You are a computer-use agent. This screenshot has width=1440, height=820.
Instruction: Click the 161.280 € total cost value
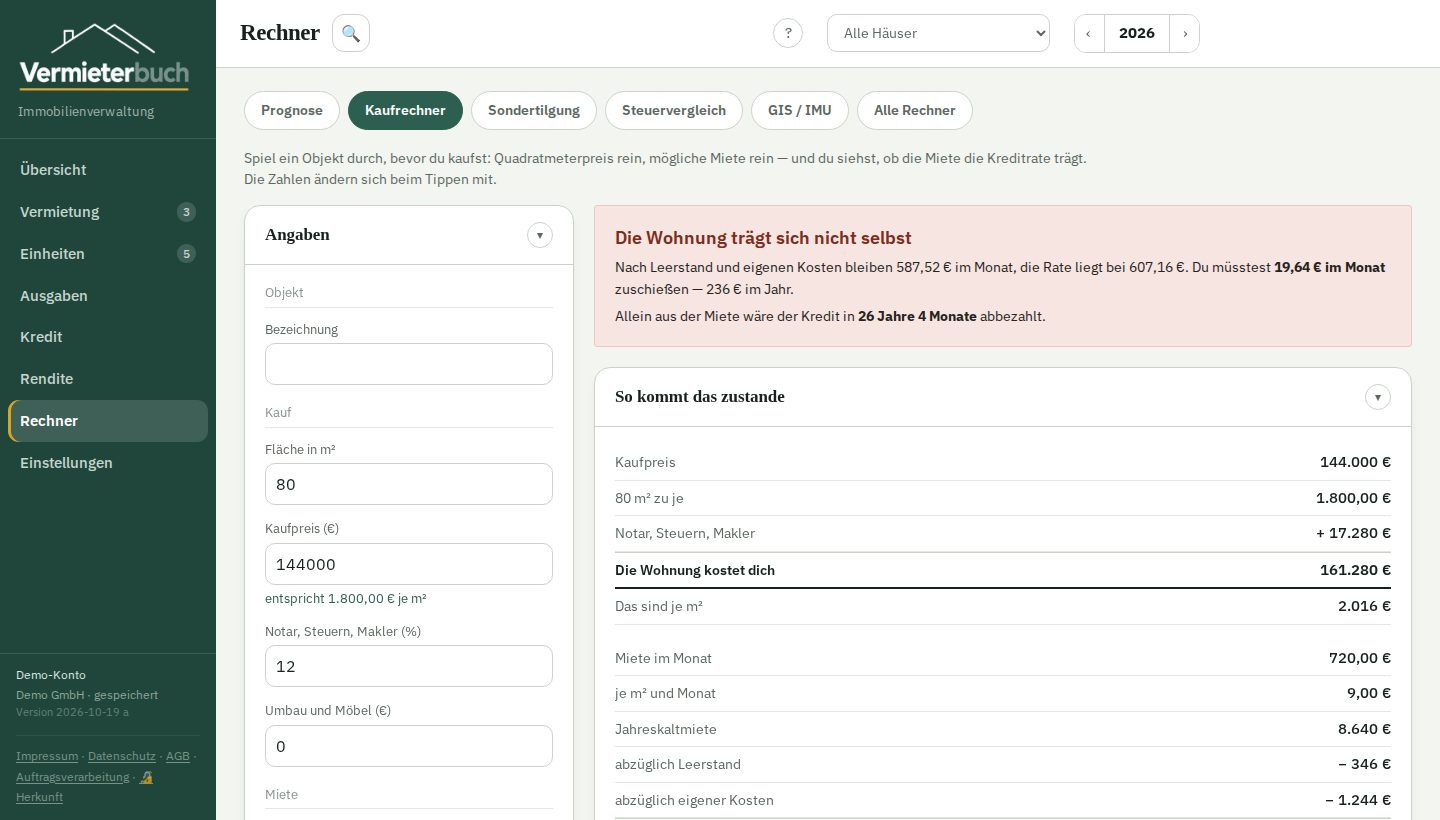point(1355,570)
